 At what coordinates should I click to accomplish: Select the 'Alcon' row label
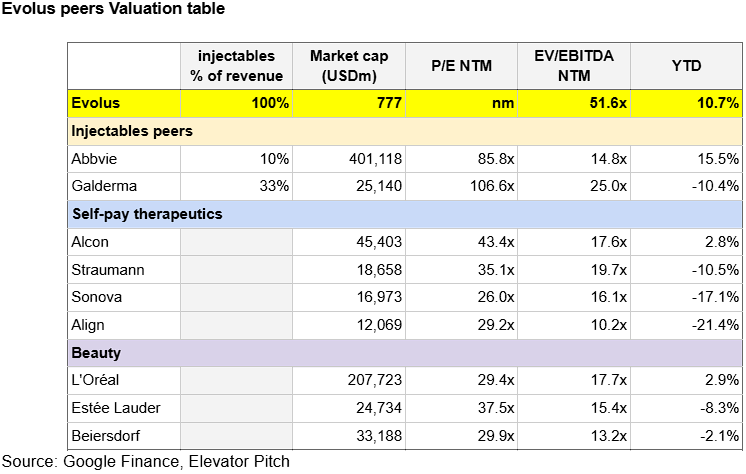point(90,242)
